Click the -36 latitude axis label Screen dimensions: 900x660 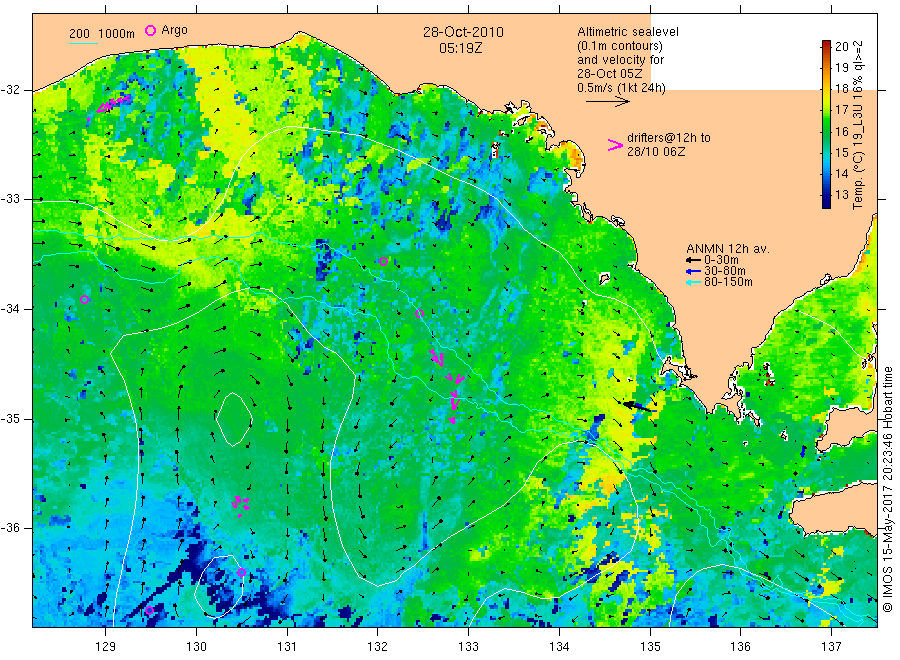pos(10,528)
